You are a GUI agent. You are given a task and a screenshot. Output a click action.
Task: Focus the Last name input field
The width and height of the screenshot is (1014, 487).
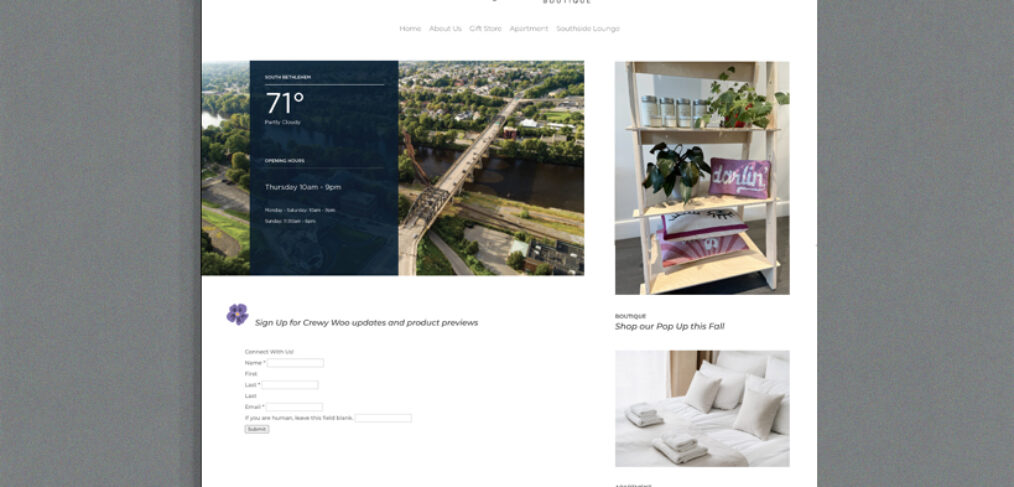[x=290, y=385]
